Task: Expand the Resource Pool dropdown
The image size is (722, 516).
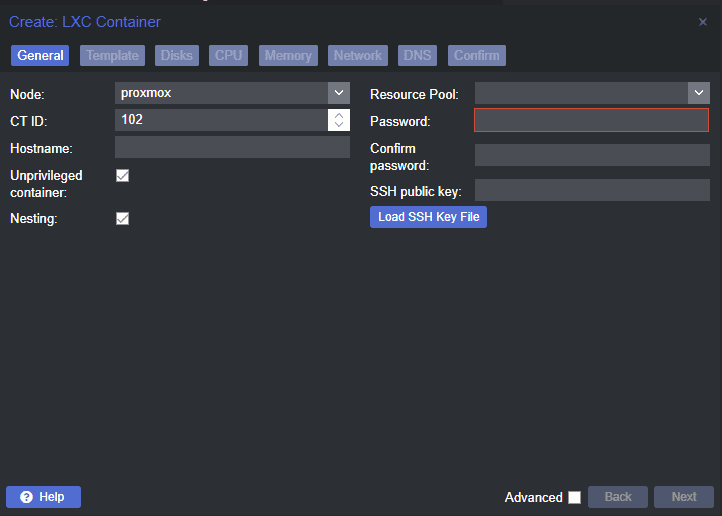Action: pyautogui.click(x=698, y=93)
